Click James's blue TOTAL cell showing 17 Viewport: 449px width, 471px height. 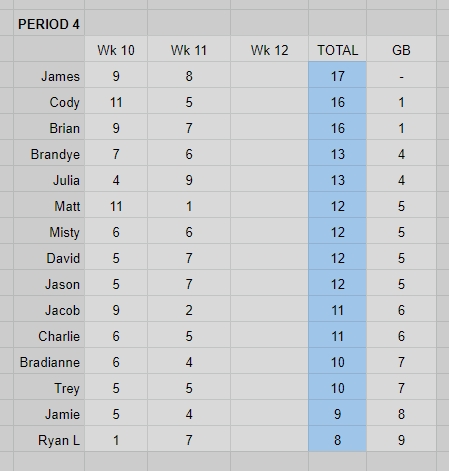point(337,75)
